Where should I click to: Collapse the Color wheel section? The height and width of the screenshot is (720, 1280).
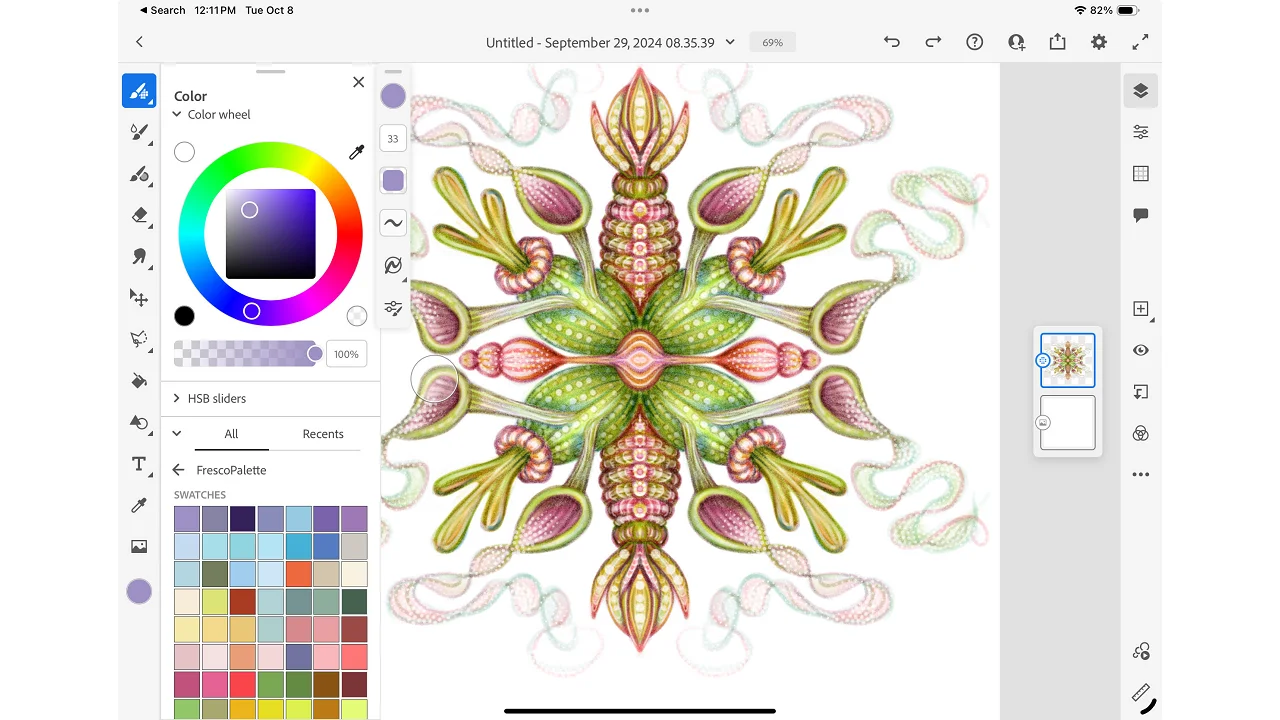point(177,115)
